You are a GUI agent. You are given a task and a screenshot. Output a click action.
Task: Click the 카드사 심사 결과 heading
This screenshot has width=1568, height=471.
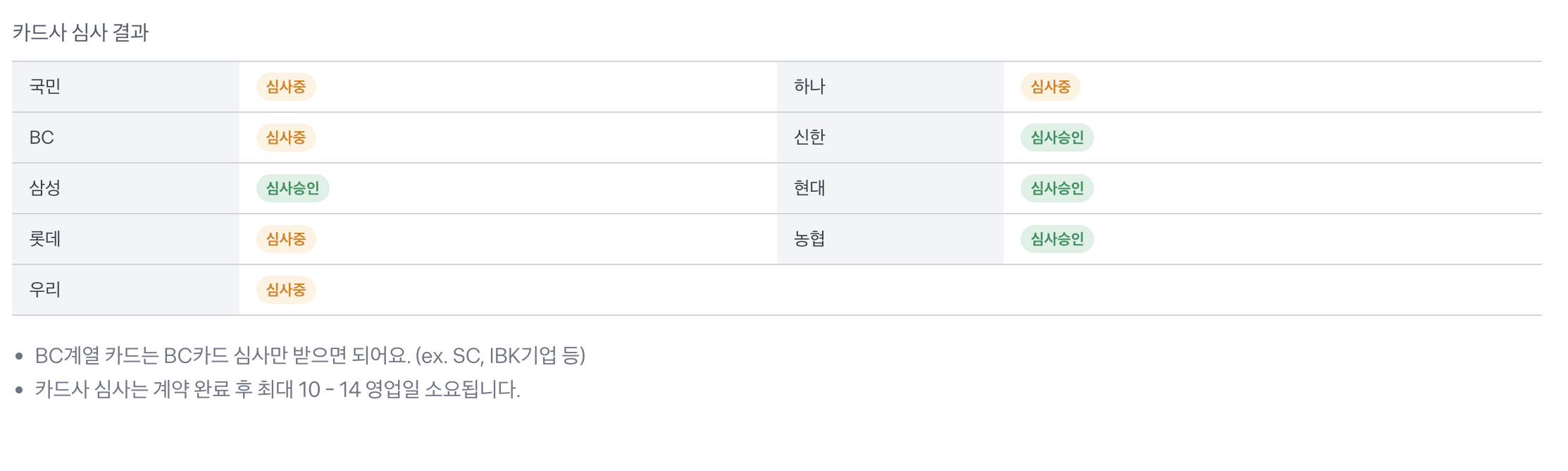coord(80,32)
